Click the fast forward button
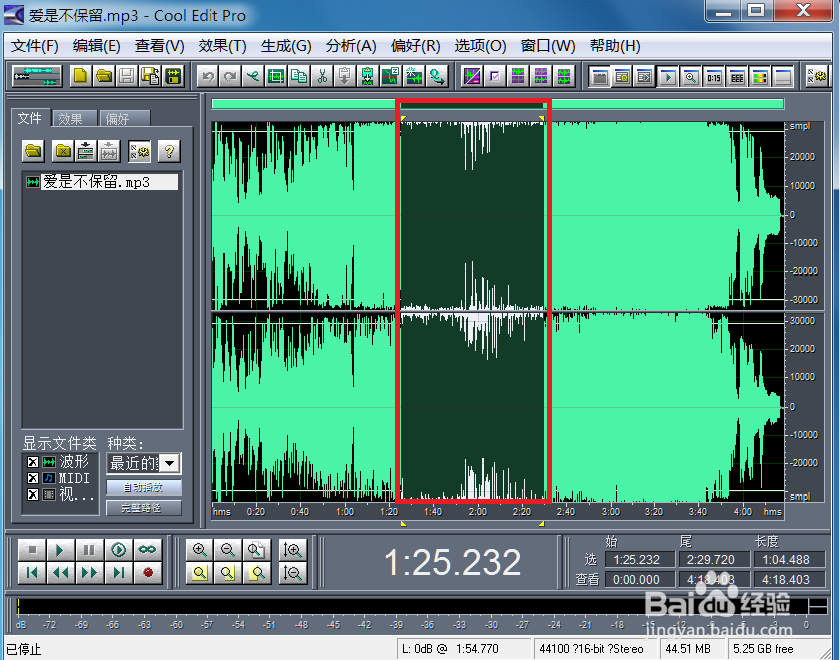This screenshot has height=660, width=840. click(89, 573)
